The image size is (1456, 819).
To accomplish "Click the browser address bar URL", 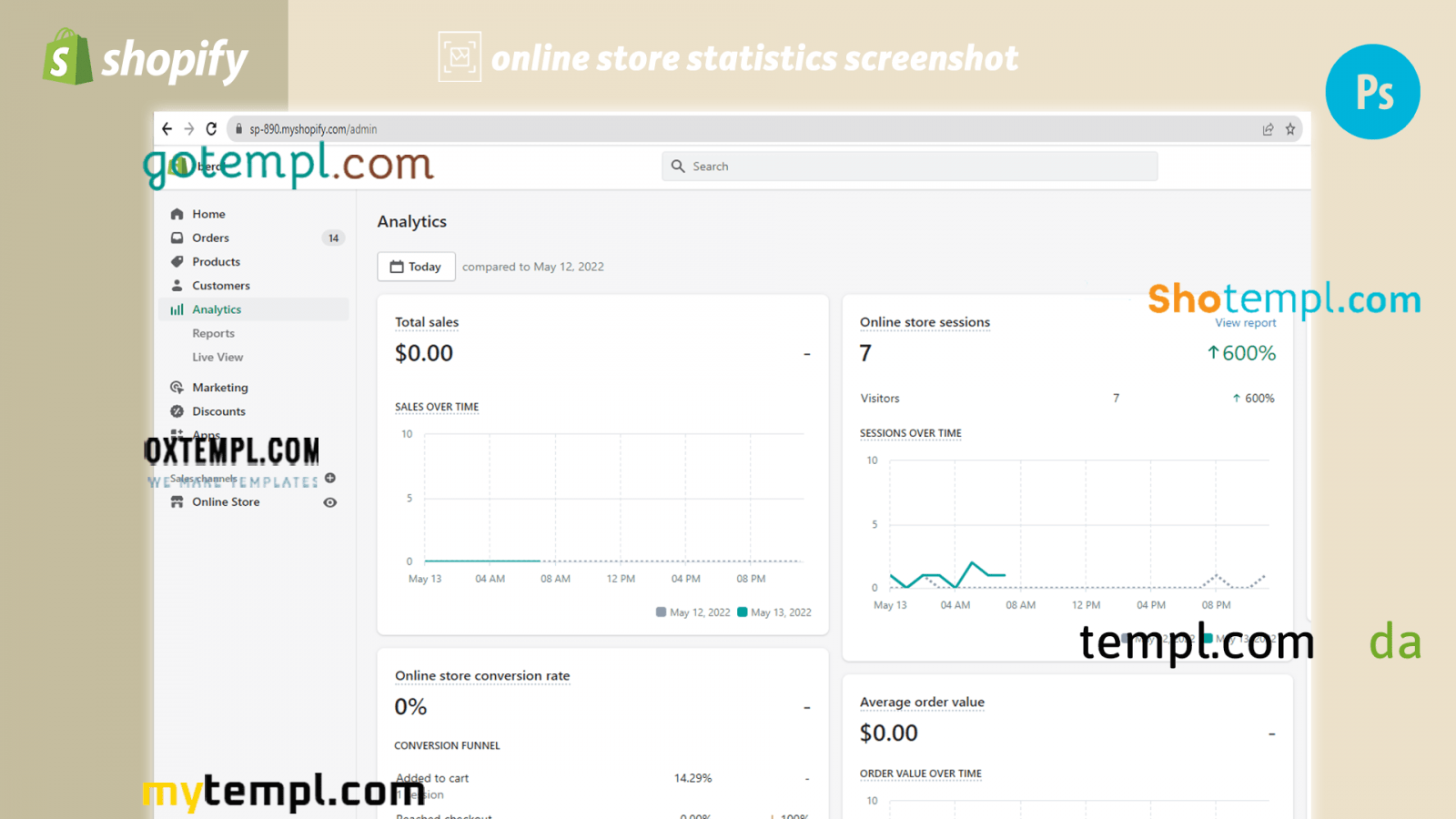I will pos(313,129).
